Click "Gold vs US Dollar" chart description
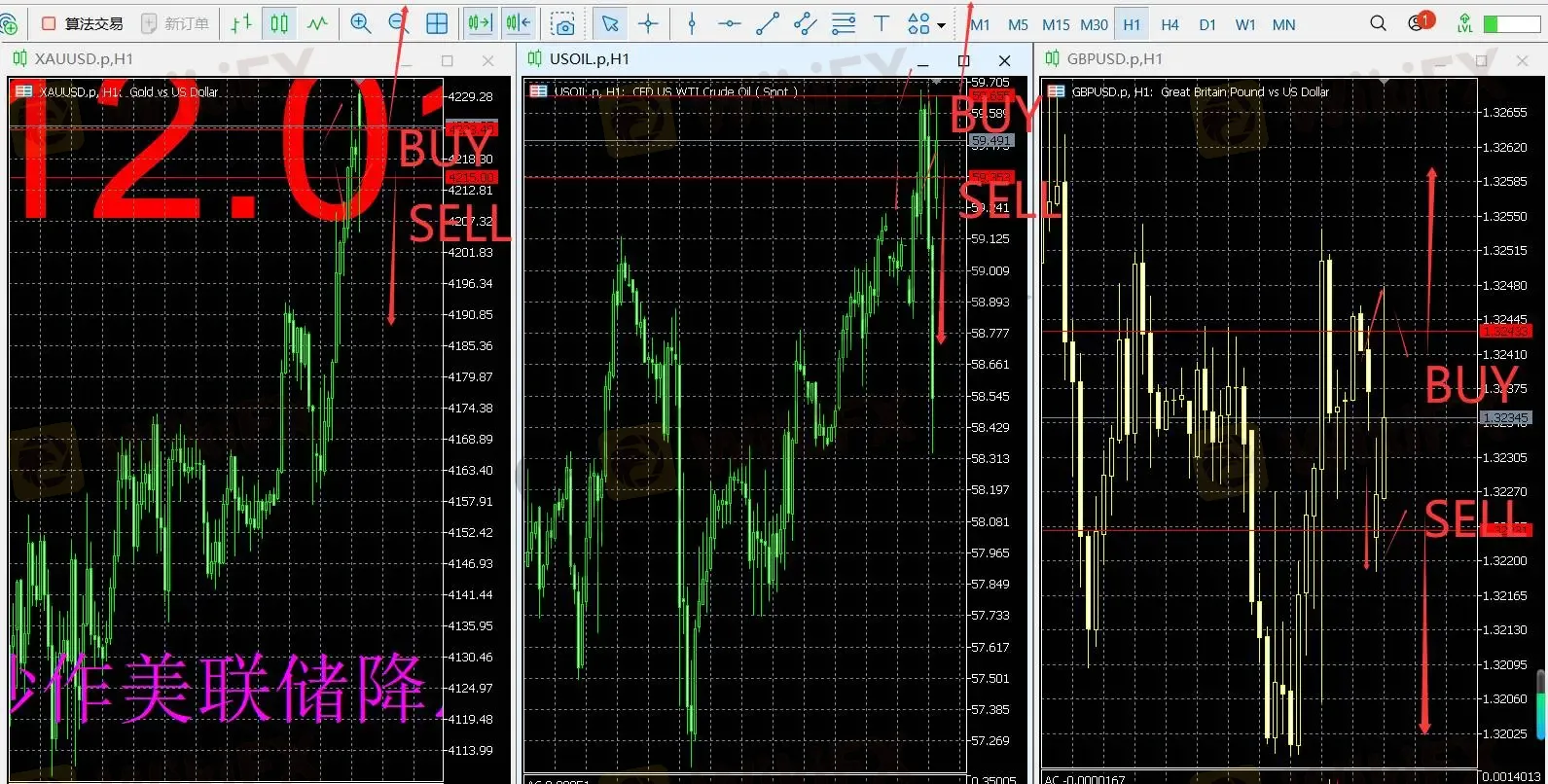 174,92
